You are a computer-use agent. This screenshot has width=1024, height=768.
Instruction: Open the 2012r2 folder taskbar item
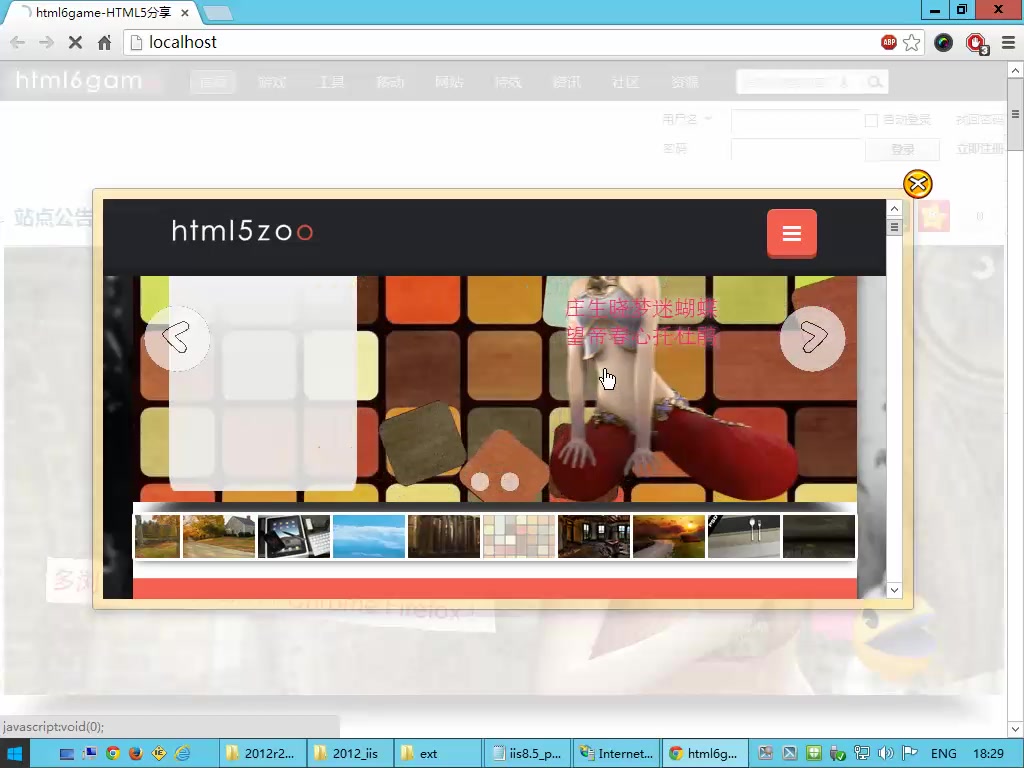click(261, 753)
